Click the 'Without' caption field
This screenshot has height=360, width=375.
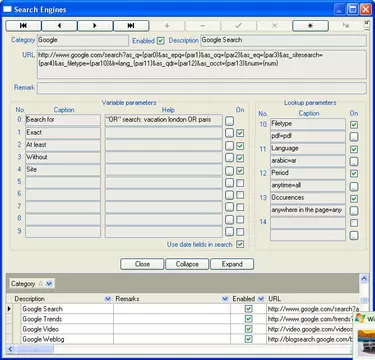tap(63, 157)
